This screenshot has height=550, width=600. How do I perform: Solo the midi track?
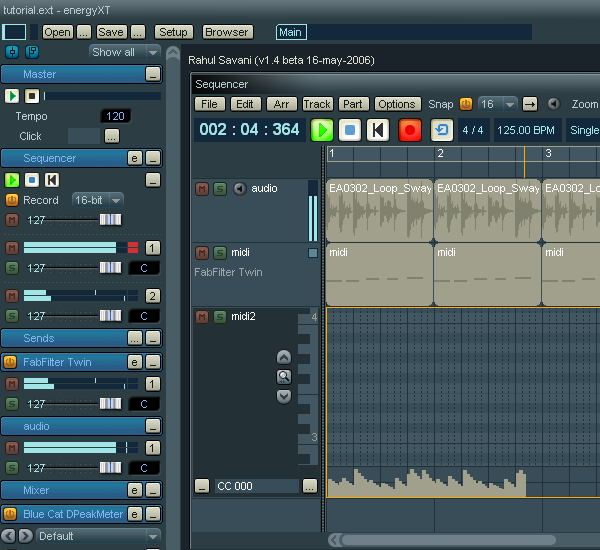tap(220, 253)
